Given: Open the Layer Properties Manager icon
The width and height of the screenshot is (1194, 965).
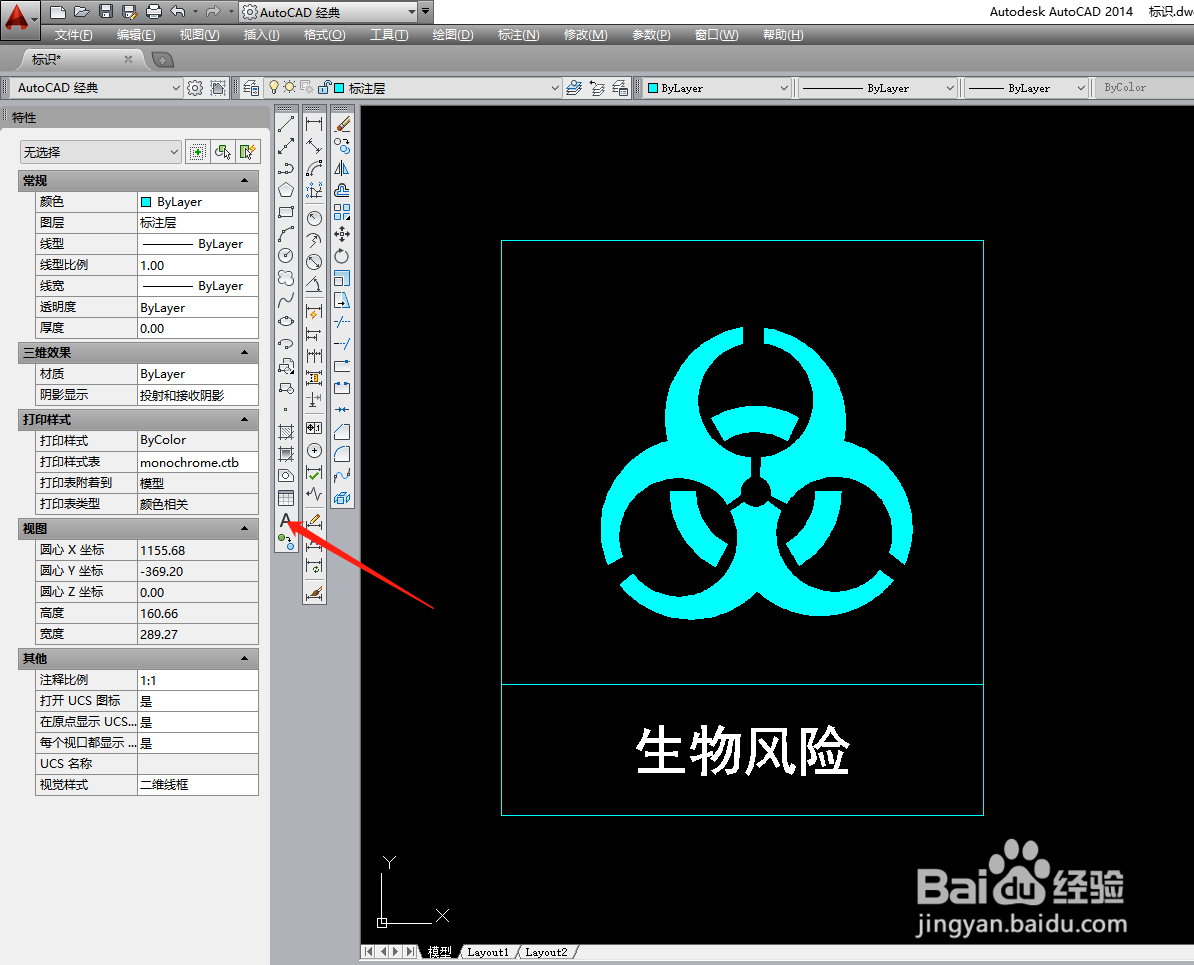Looking at the screenshot, I should coord(251,88).
